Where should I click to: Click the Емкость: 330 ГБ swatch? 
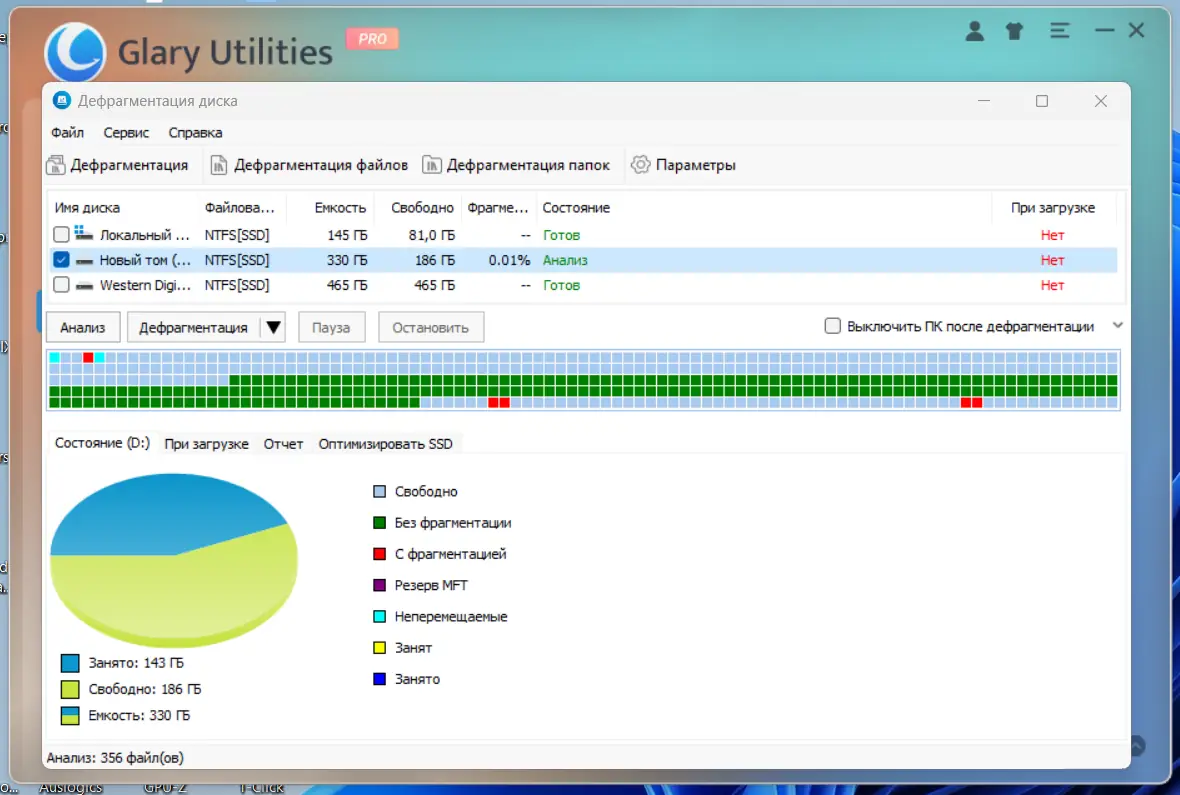click(70, 715)
